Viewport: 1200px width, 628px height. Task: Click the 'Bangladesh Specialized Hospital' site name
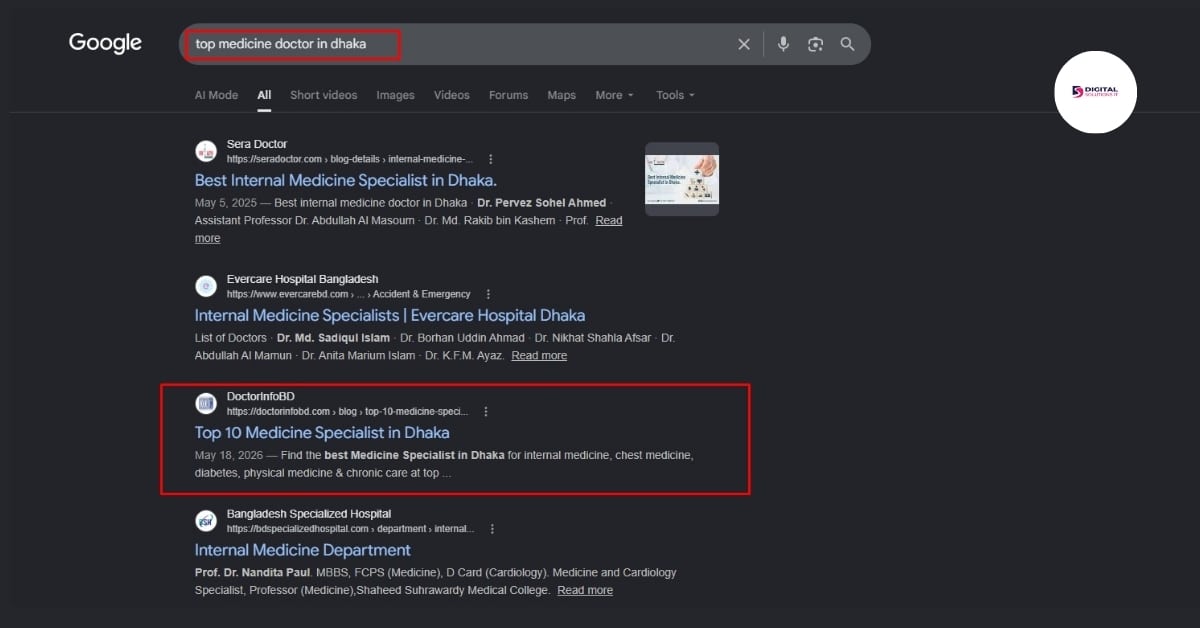(309, 514)
